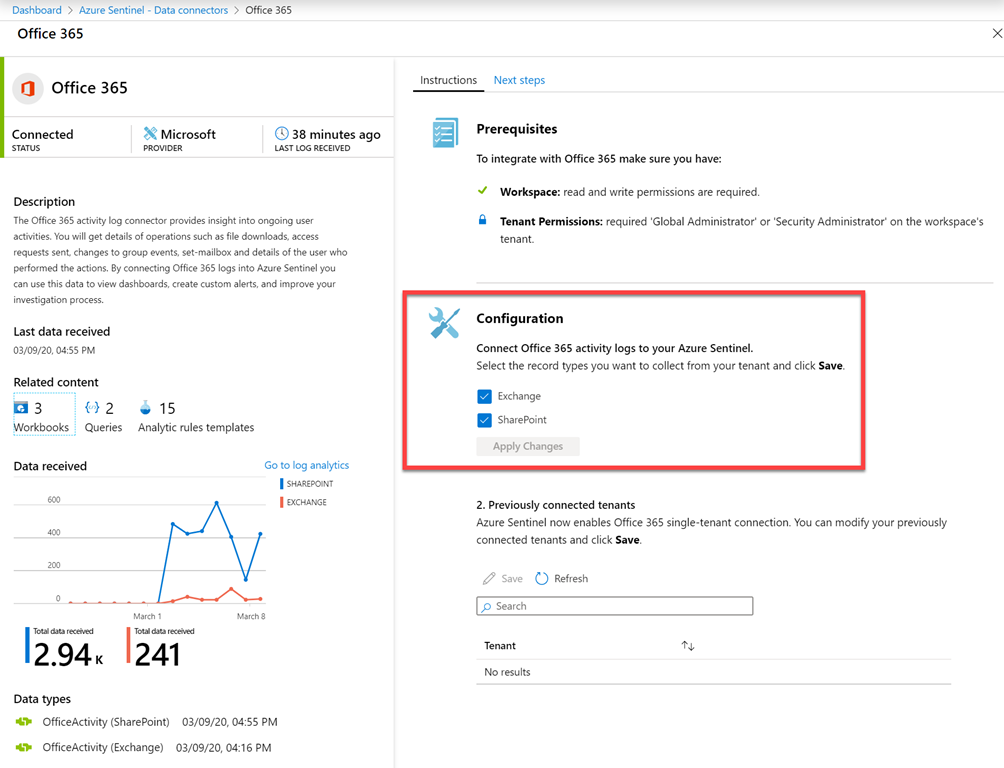Select the Instructions tab
1004x768 pixels.
pyautogui.click(x=448, y=80)
